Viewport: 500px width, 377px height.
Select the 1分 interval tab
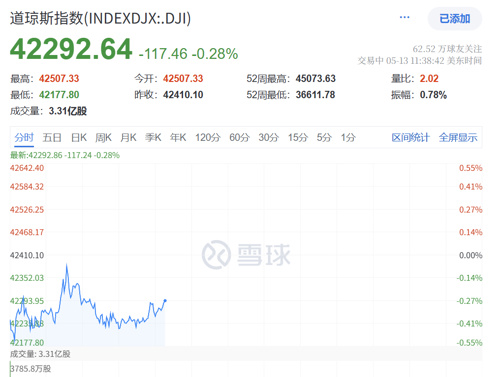click(x=348, y=137)
